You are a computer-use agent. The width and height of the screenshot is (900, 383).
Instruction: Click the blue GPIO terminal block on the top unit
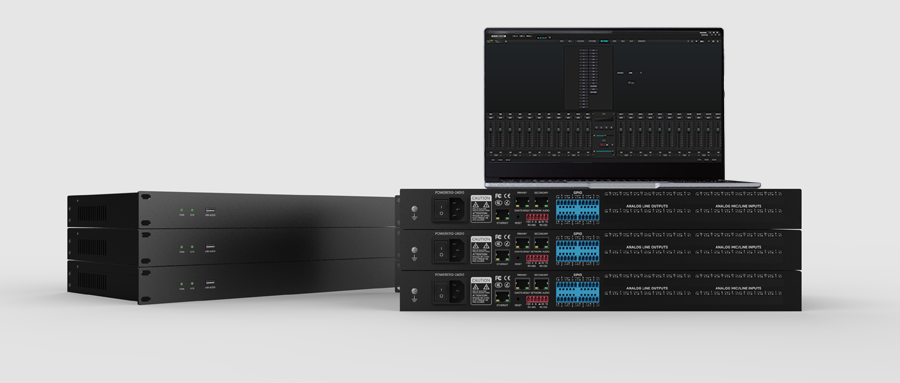[577, 209]
